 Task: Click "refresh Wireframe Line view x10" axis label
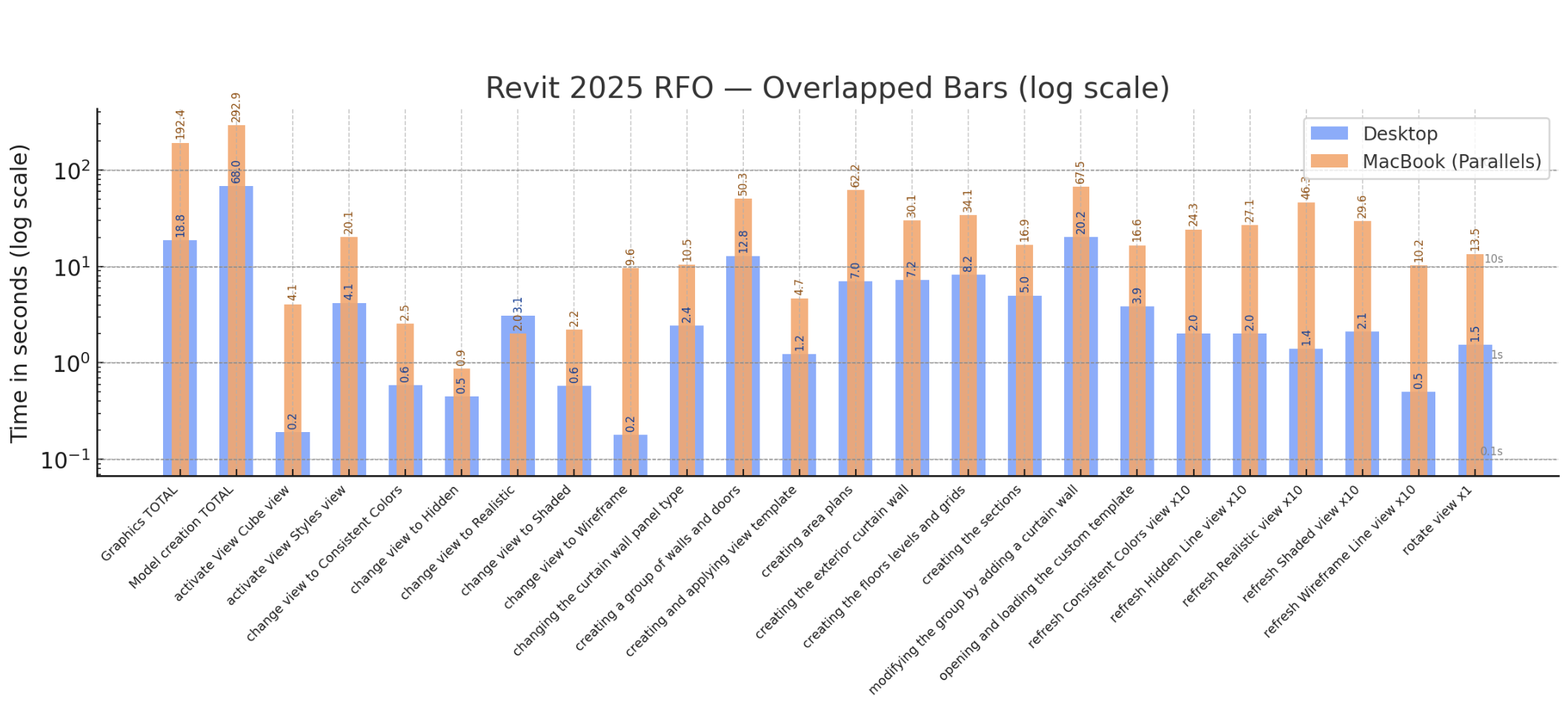point(1339,562)
